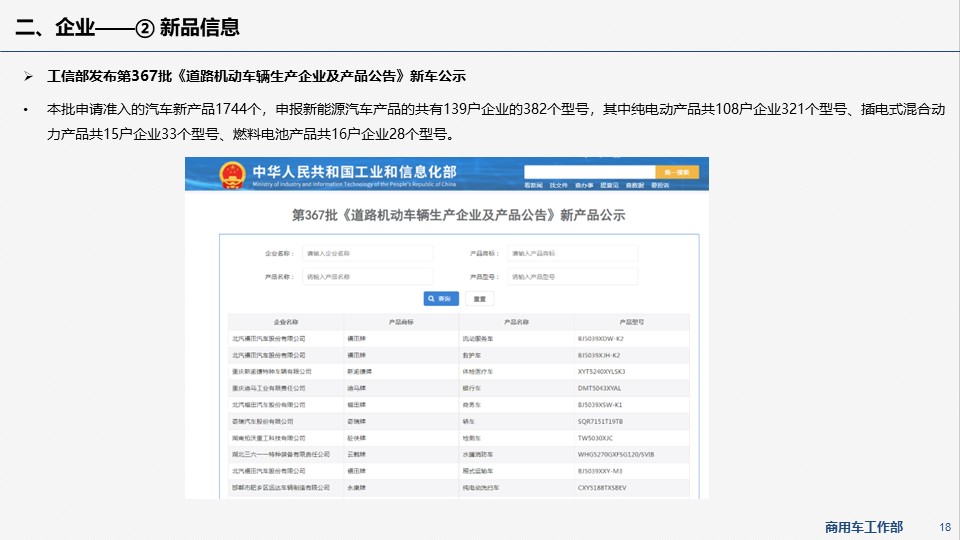The width and height of the screenshot is (960, 540).
Task: Click the 产品名称 input field
Action: point(367,277)
